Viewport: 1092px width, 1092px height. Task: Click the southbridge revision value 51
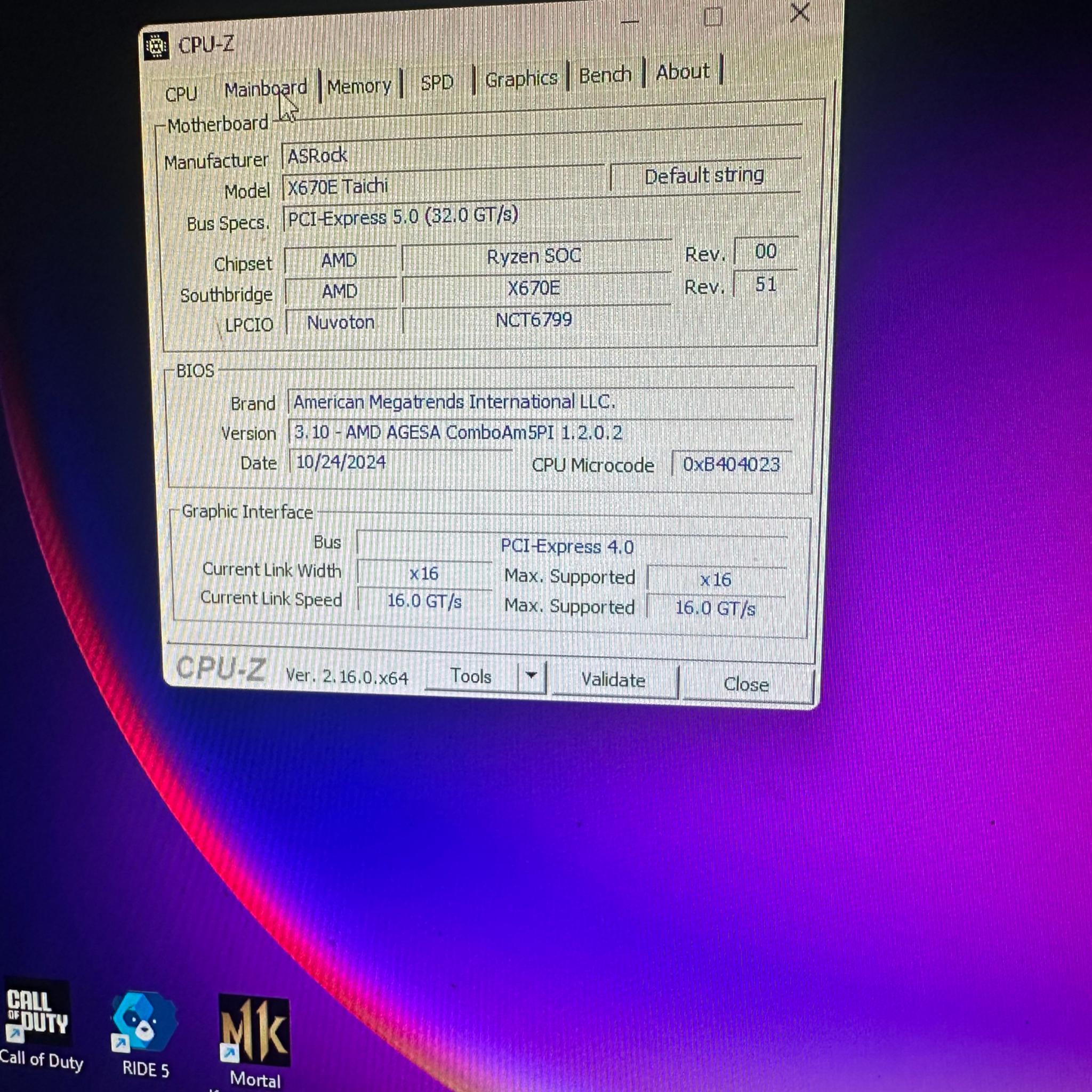tap(766, 284)
